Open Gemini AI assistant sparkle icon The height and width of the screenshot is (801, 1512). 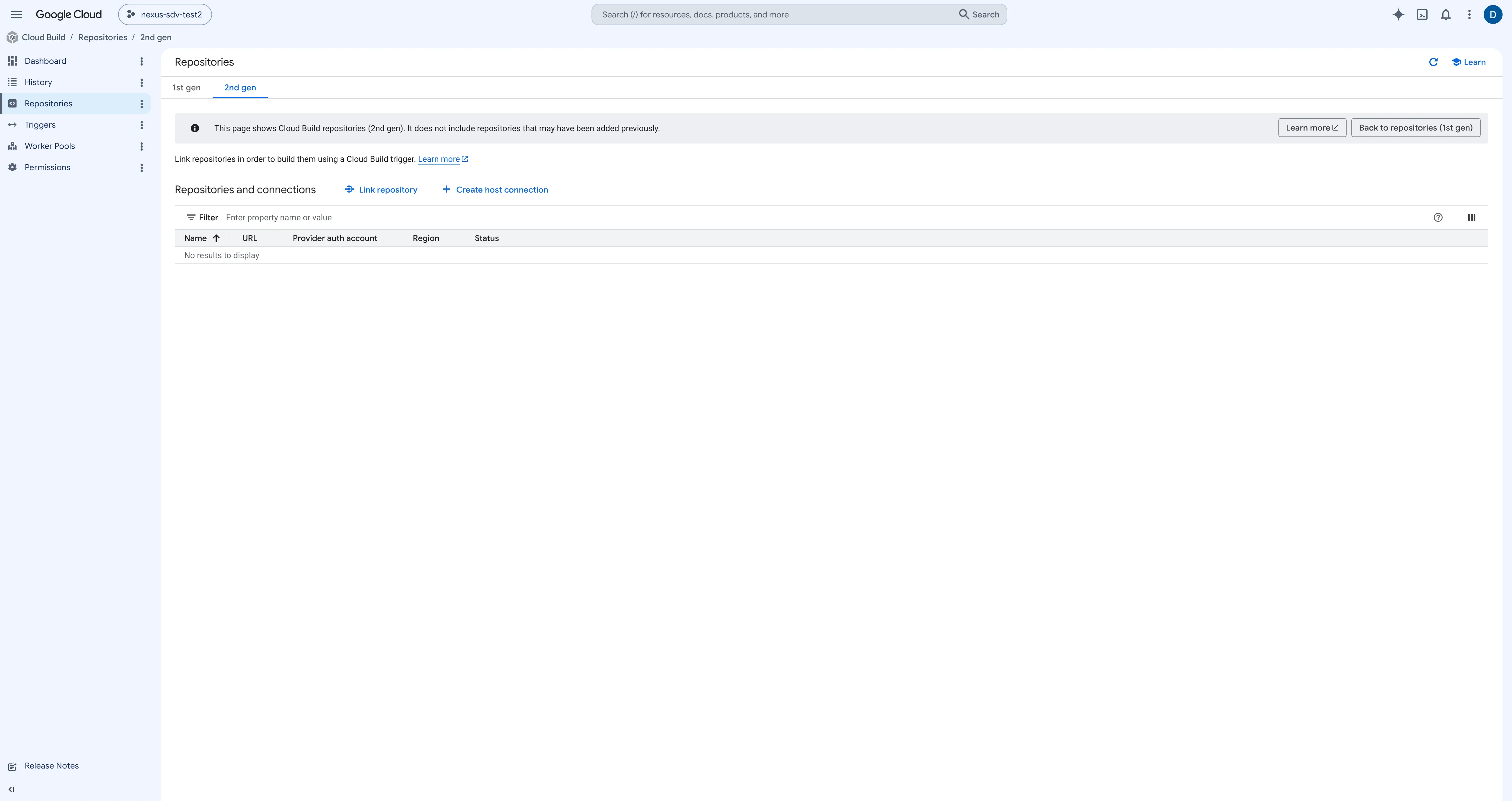point(1398,15)
